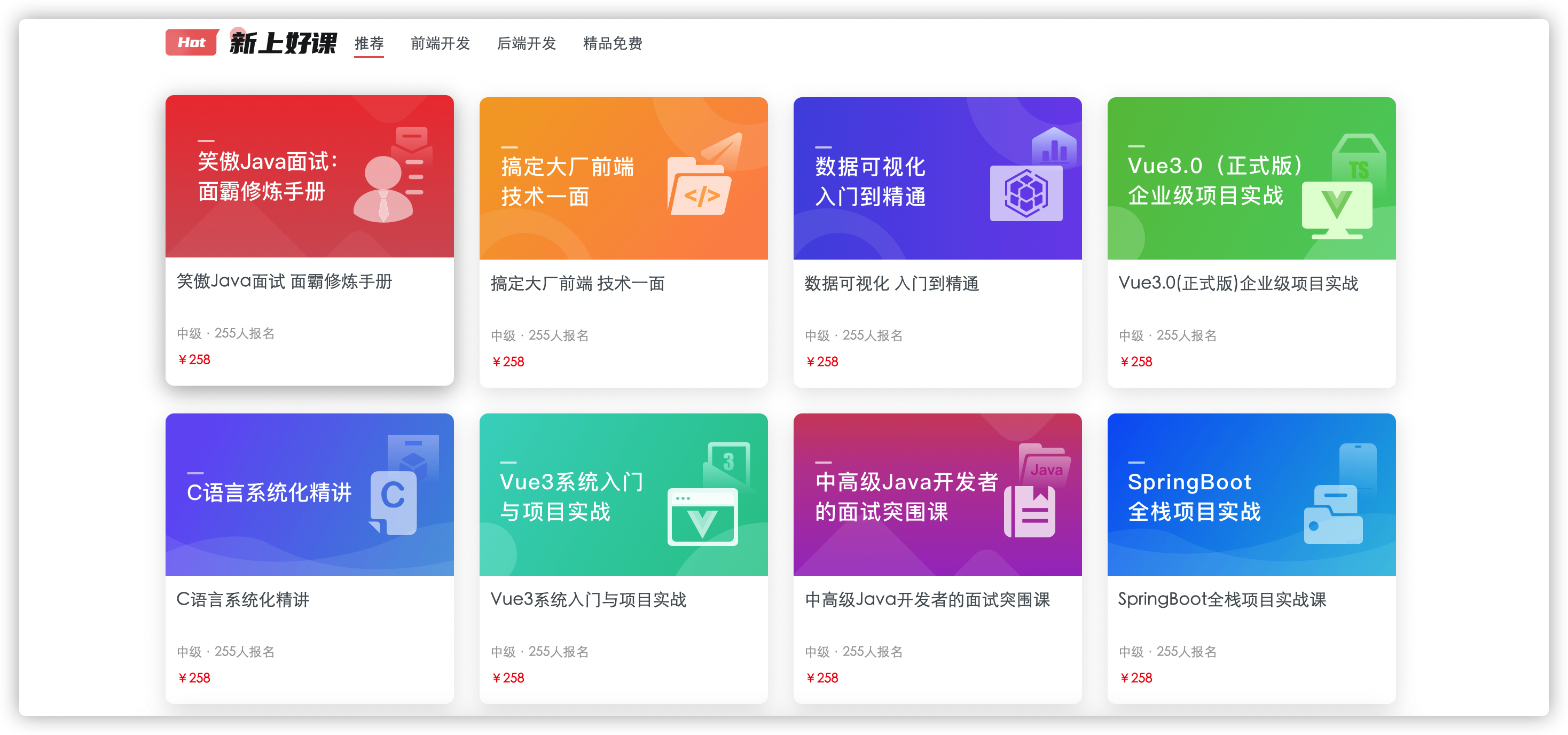Click the 中高级Java开发者的面试突围课 card thumbnail
Screen dimensions: 1568x735
tap(937, 495)
